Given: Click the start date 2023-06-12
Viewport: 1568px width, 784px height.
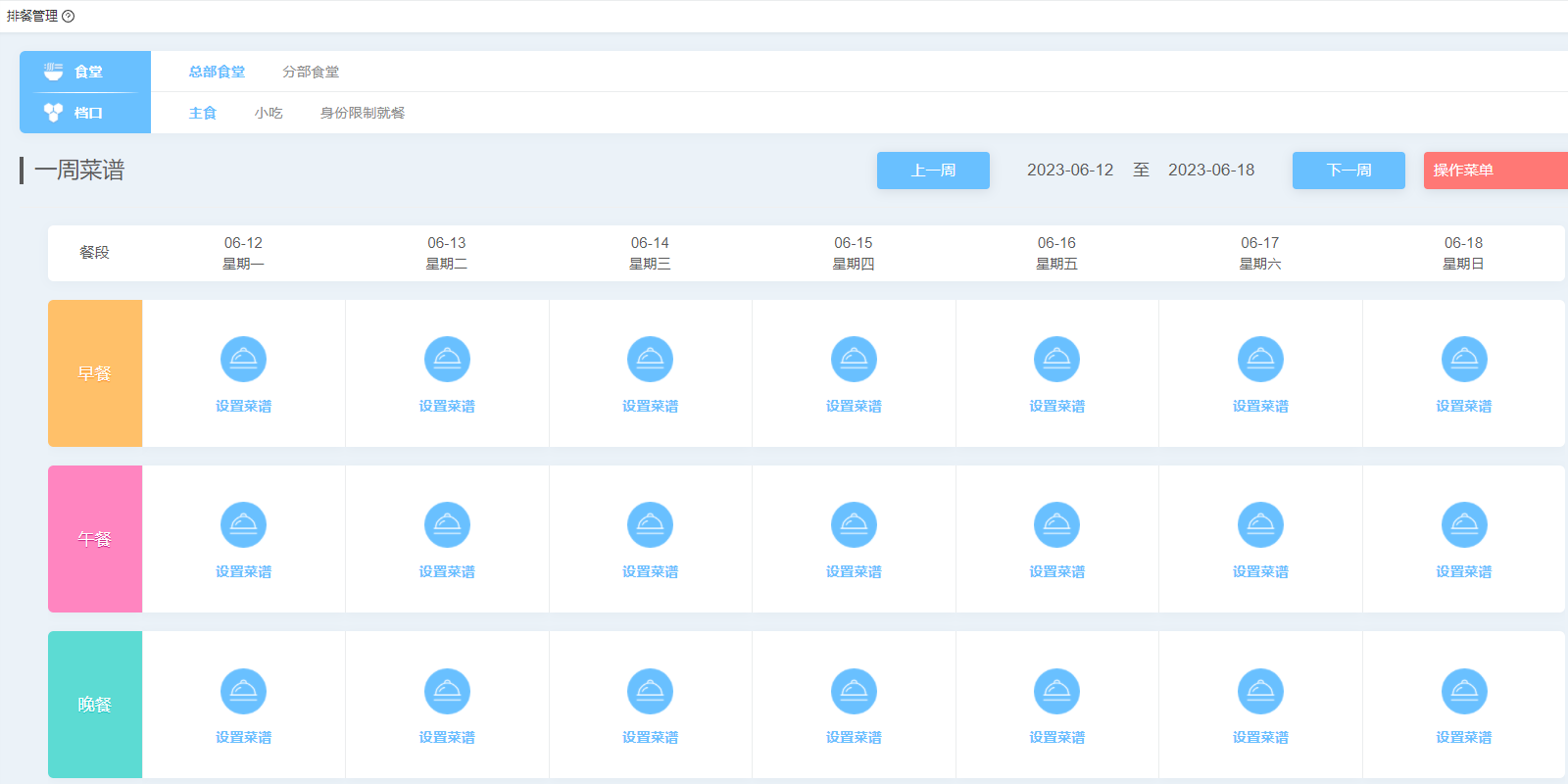Looking at the screenshot, I should [1070, 171].
